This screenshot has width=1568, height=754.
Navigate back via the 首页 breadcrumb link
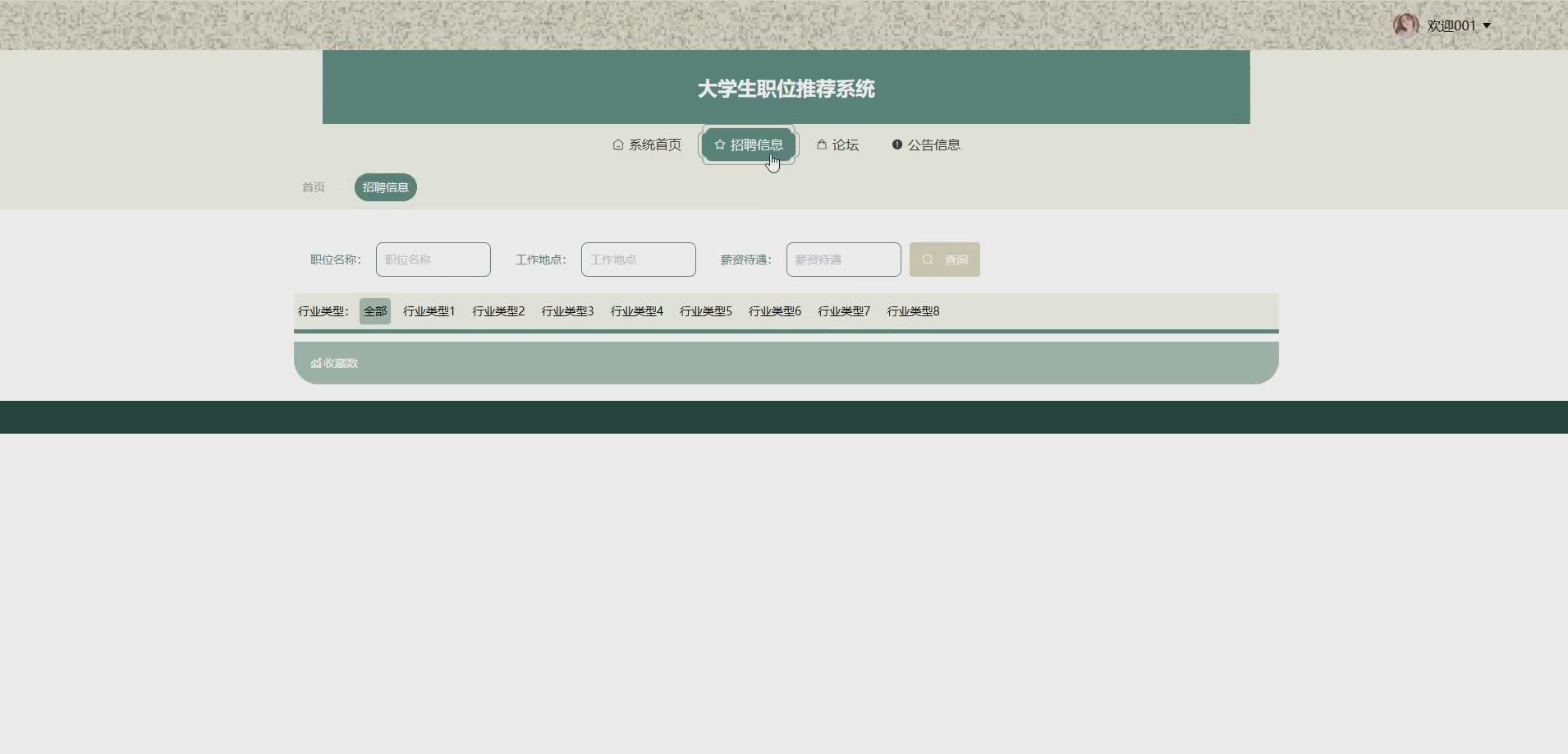click(x=312, y=186)
